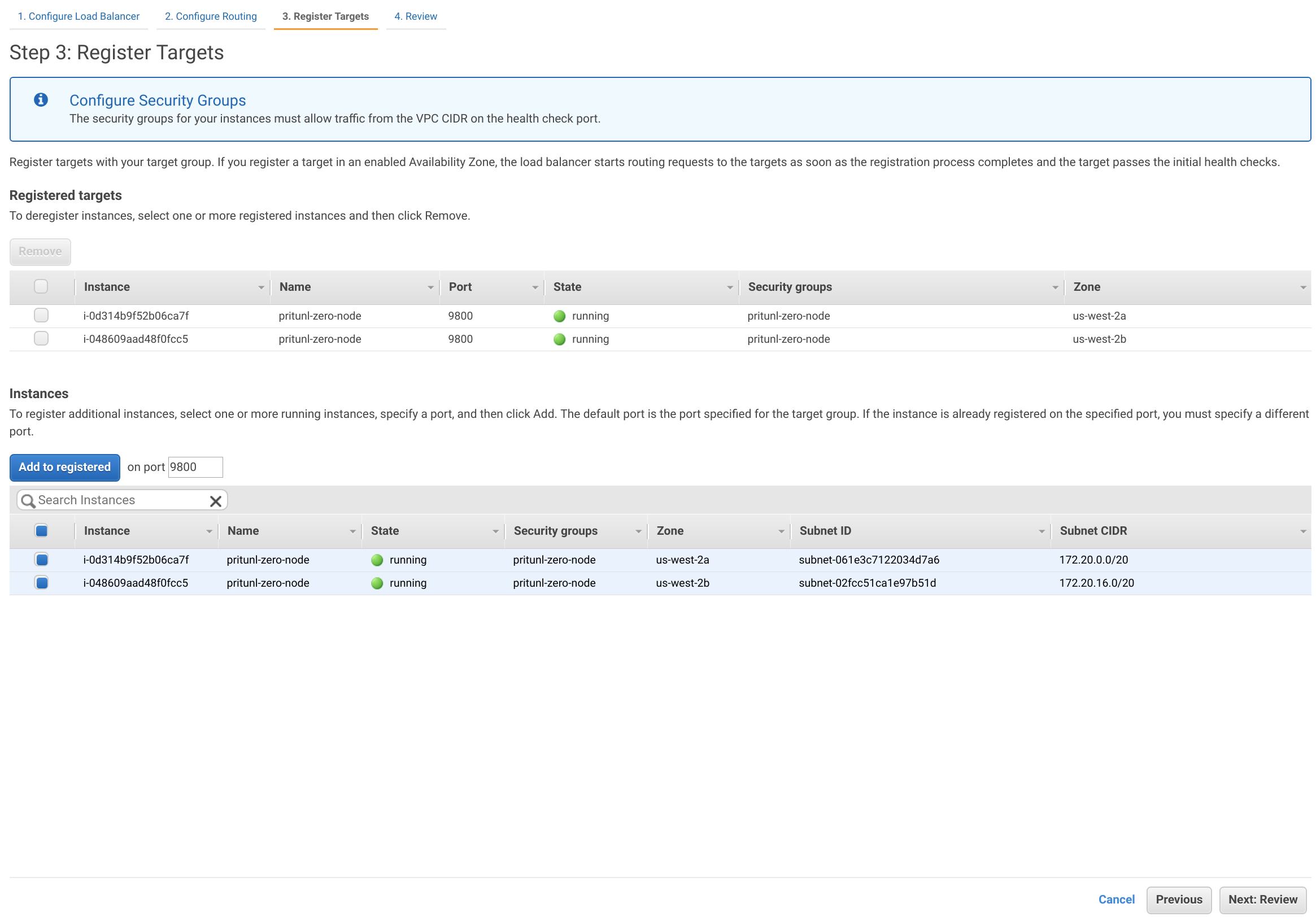Click Next: Review button
1316x921 pixels.
pyautogui.click(x=1262, y=900)
